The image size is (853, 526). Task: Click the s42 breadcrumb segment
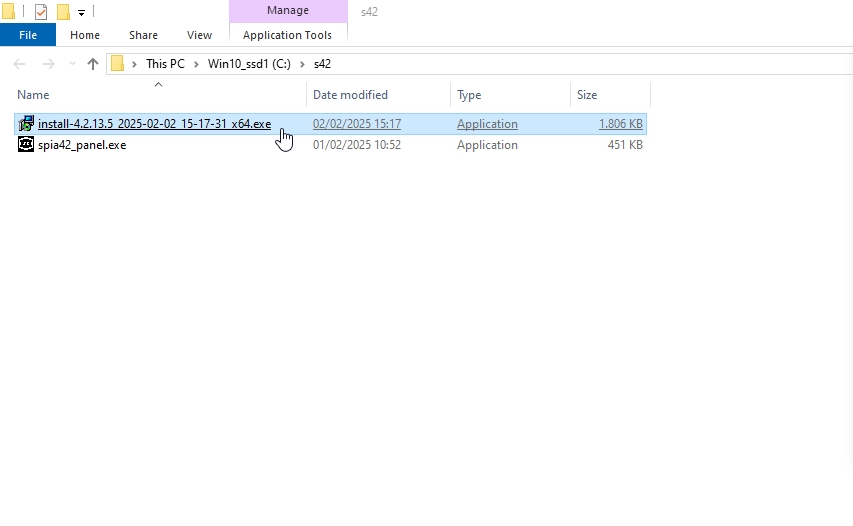click(x=322, y=64)
